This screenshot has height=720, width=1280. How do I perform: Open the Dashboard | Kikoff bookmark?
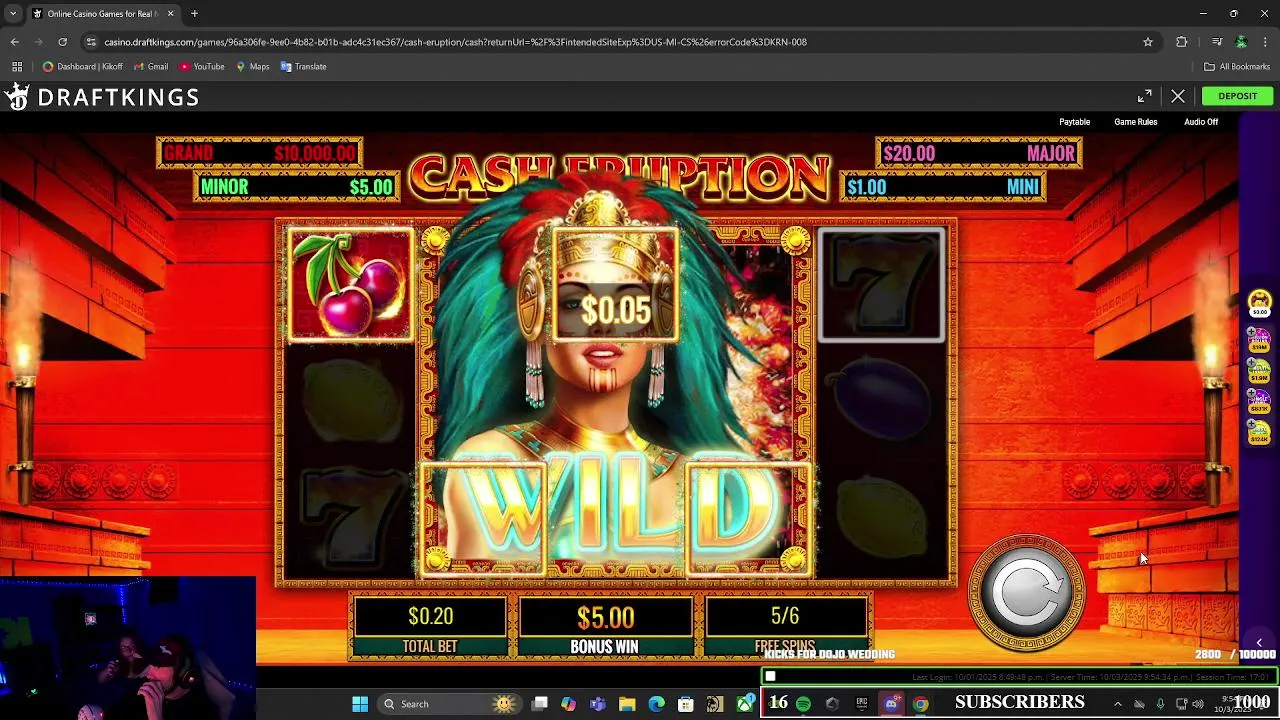click(x=83, y=67)
